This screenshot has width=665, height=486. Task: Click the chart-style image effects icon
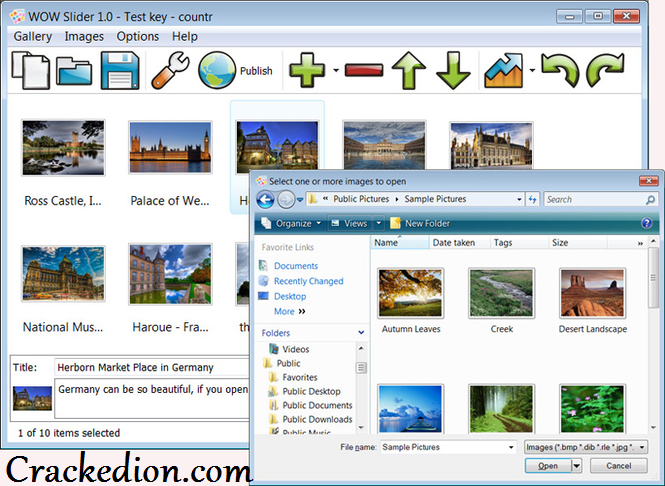(x=504, y=70)
